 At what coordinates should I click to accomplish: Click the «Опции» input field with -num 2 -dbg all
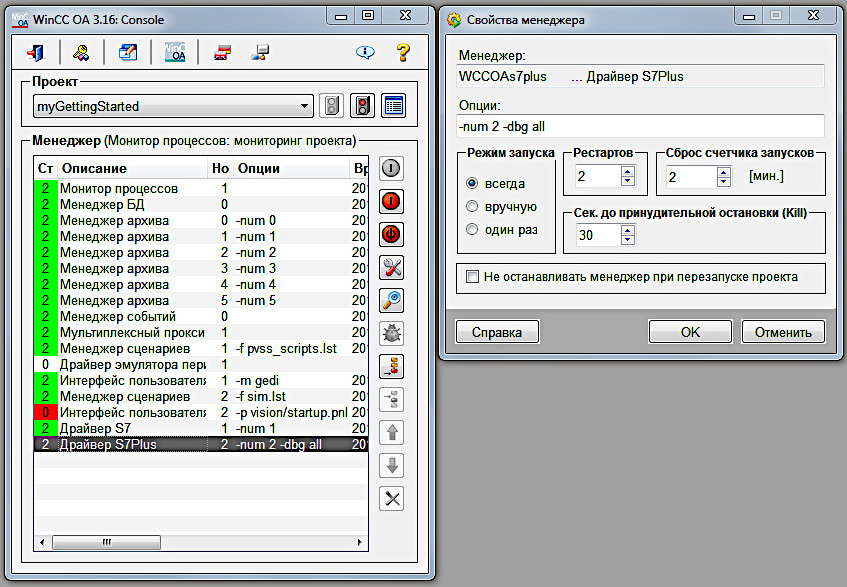pyautogui.click(x=641, y=126)
